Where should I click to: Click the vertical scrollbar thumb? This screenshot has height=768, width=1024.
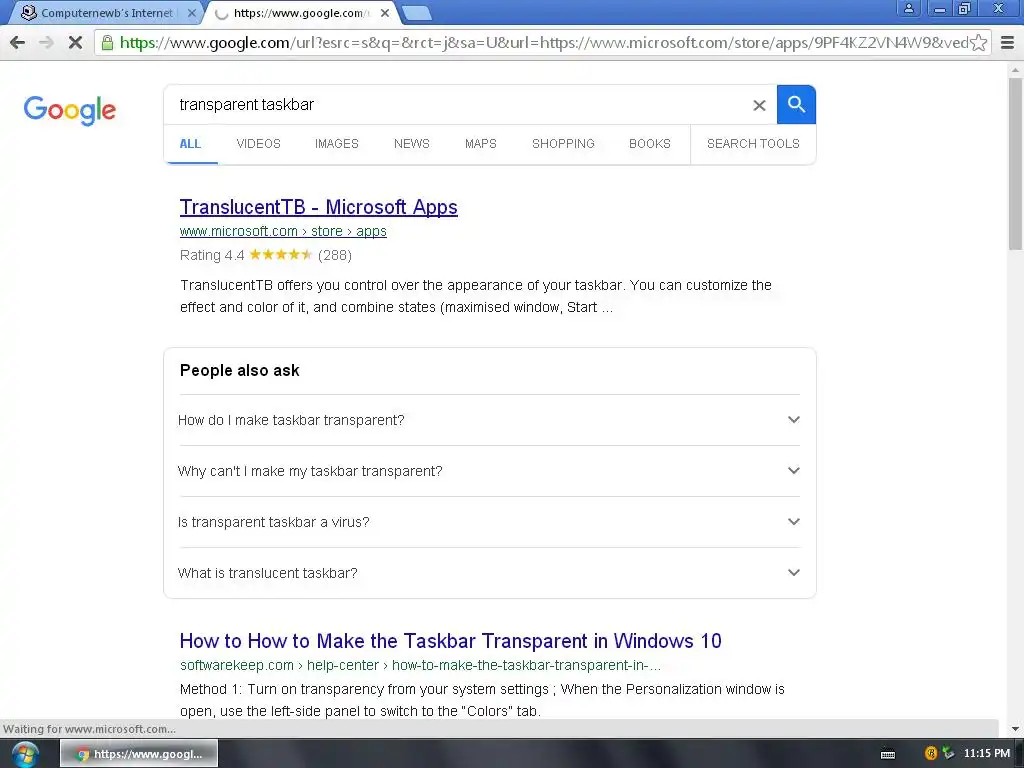pyautogui.click(x=1016, y=163)
